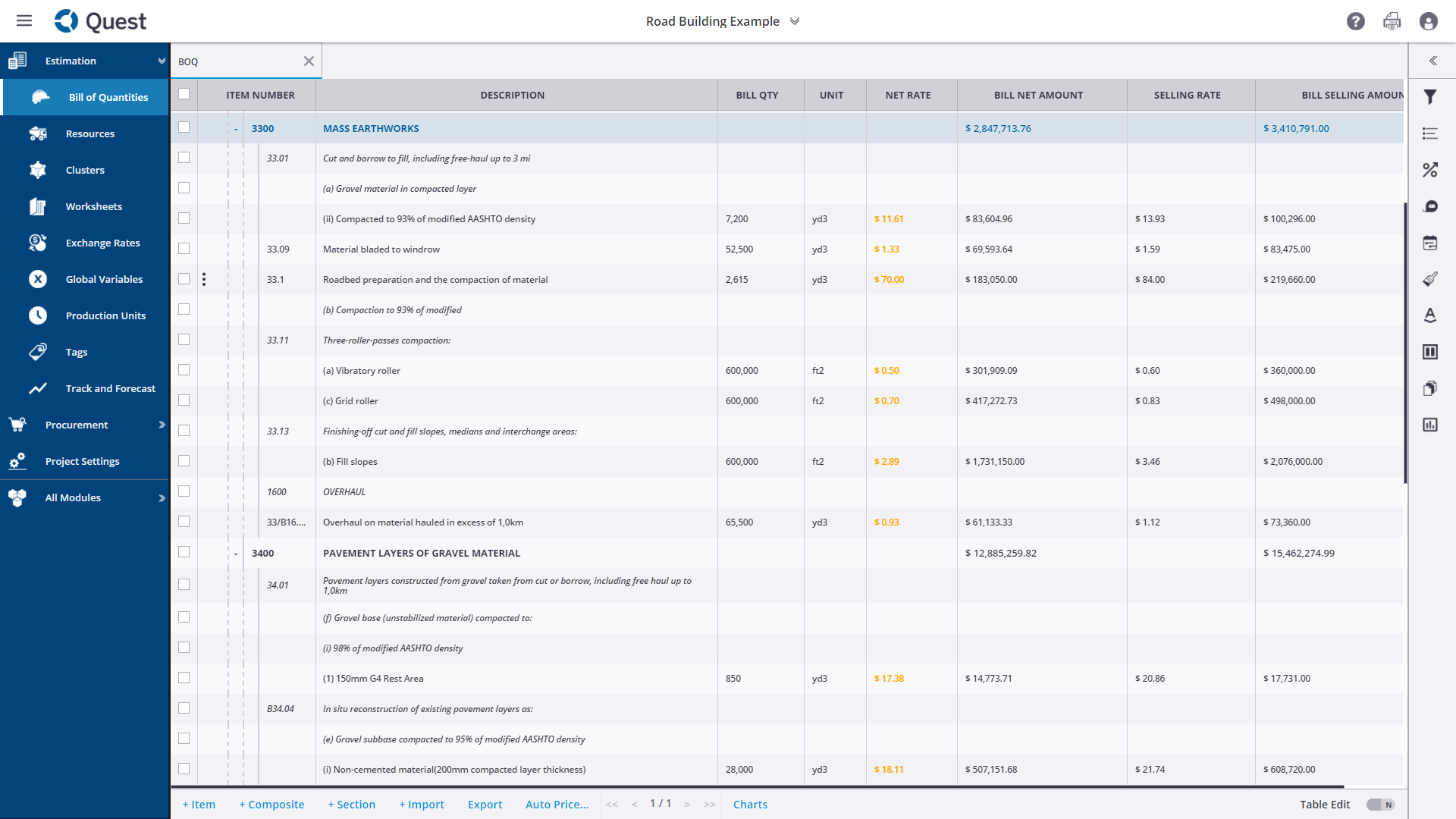This screenshot has height=819, width=1456.
Task: Check the select-all checkbox in the table header
Action: pos(184,94)
